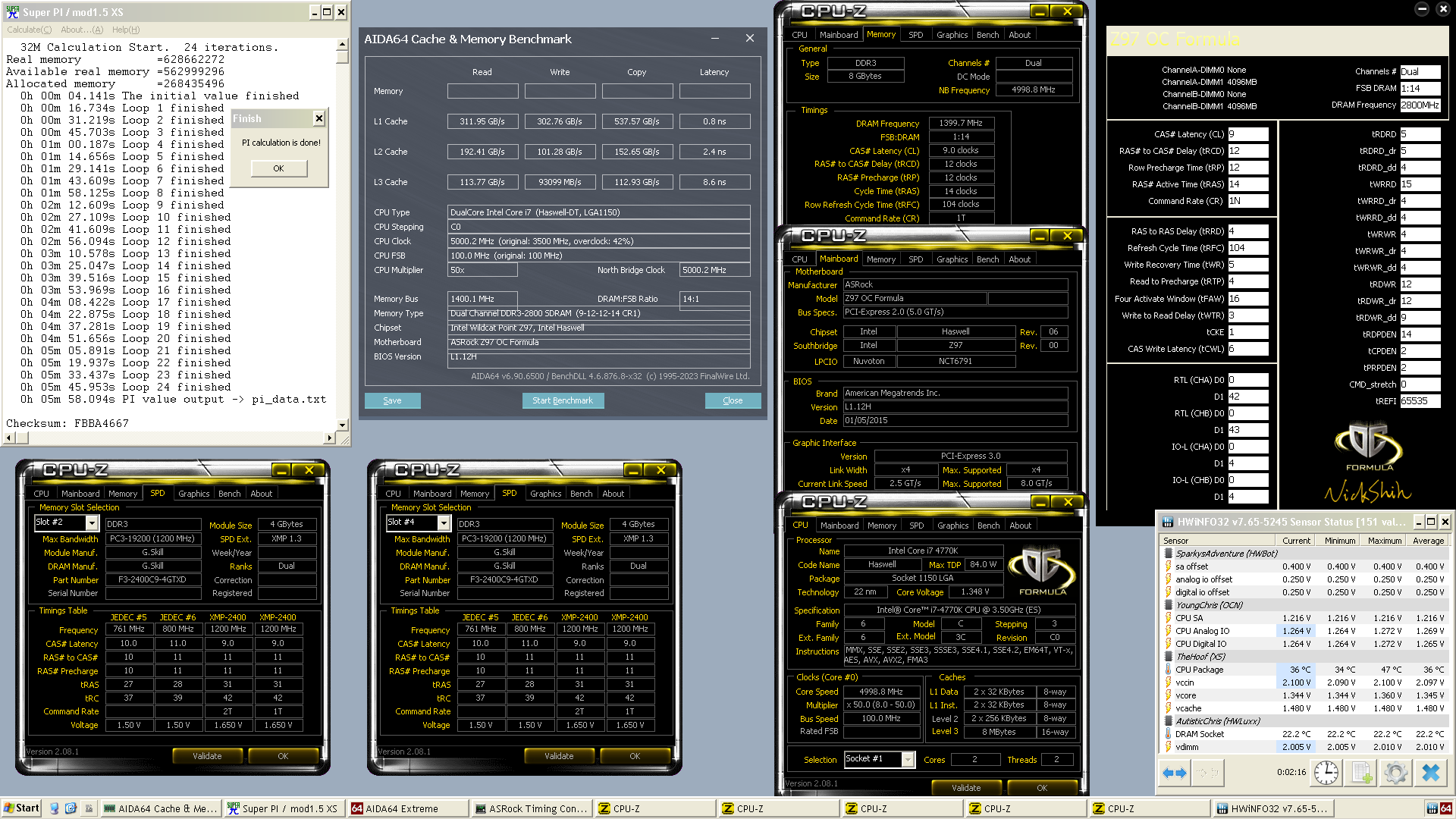1456x819 pixels.
Task: Select Bench tab in CPU-Z Mainboard window
Action: click(x=987, y=259)
